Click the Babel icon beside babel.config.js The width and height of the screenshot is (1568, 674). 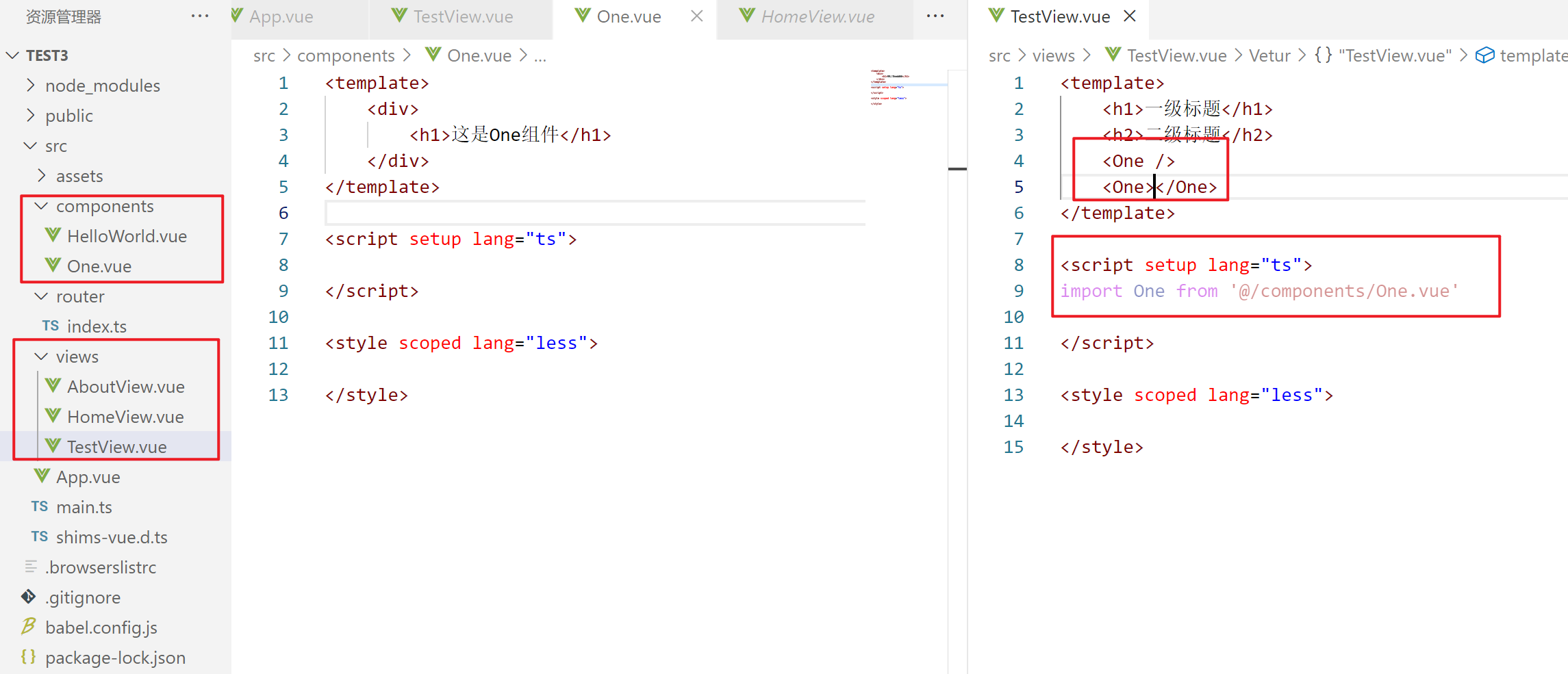click(x=29, y=626)
